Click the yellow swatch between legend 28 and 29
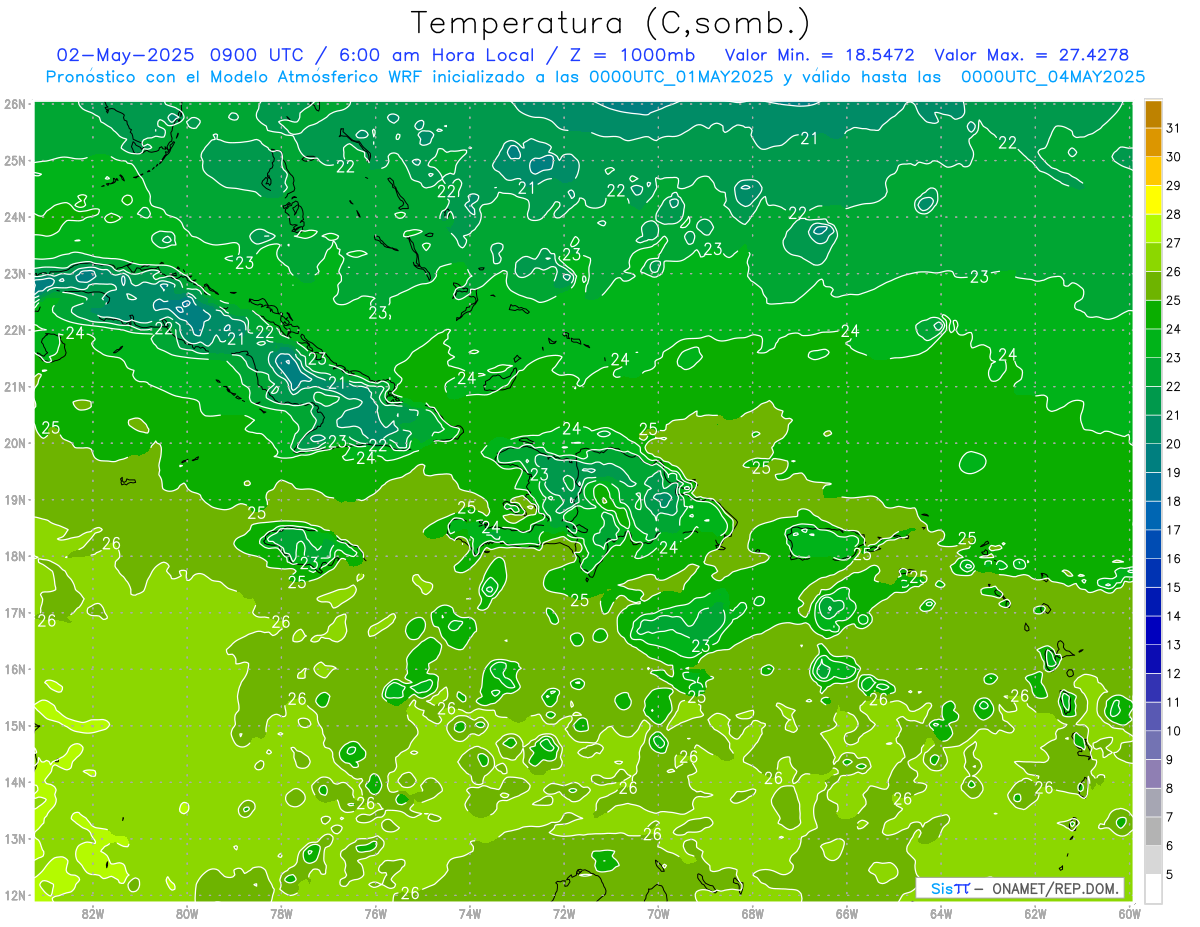Image resolution: width=1200 pixels, height=927 pixels. click(1153, 200)
